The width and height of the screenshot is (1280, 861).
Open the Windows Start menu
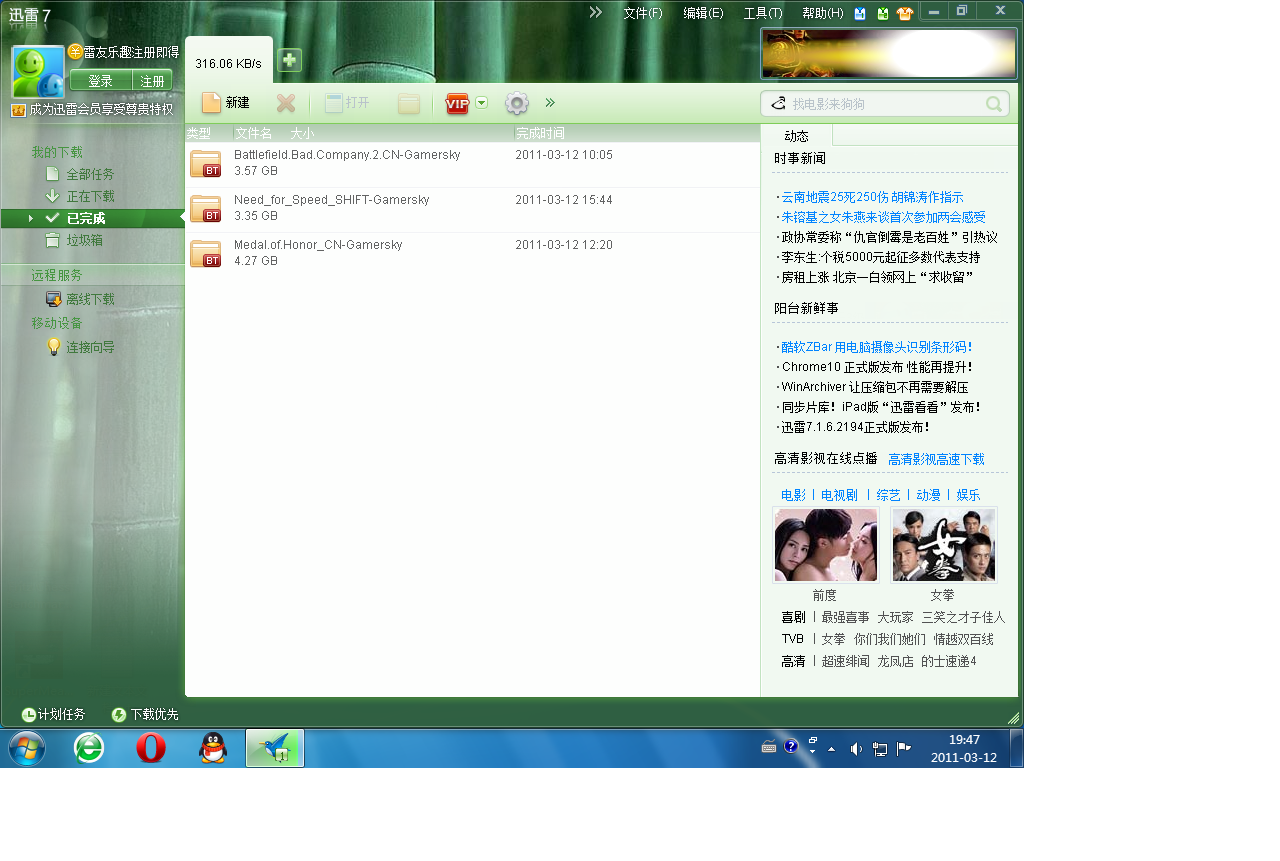(x=26, y=748)
